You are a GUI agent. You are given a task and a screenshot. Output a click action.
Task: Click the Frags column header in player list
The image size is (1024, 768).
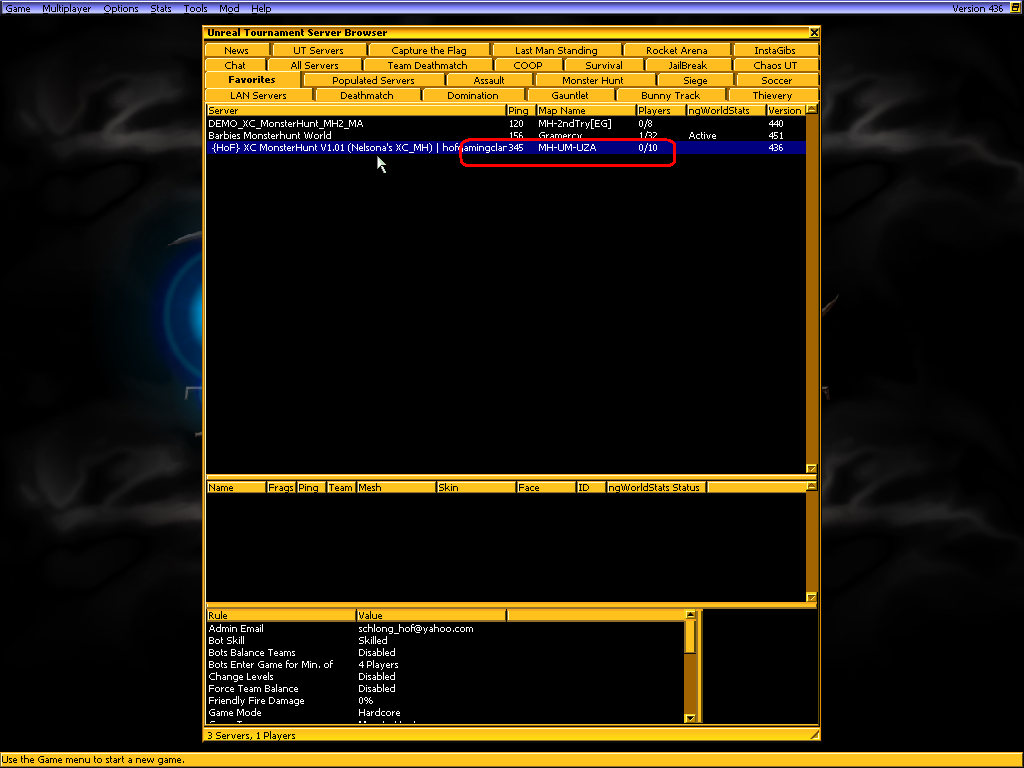click(x=280, y=487)
